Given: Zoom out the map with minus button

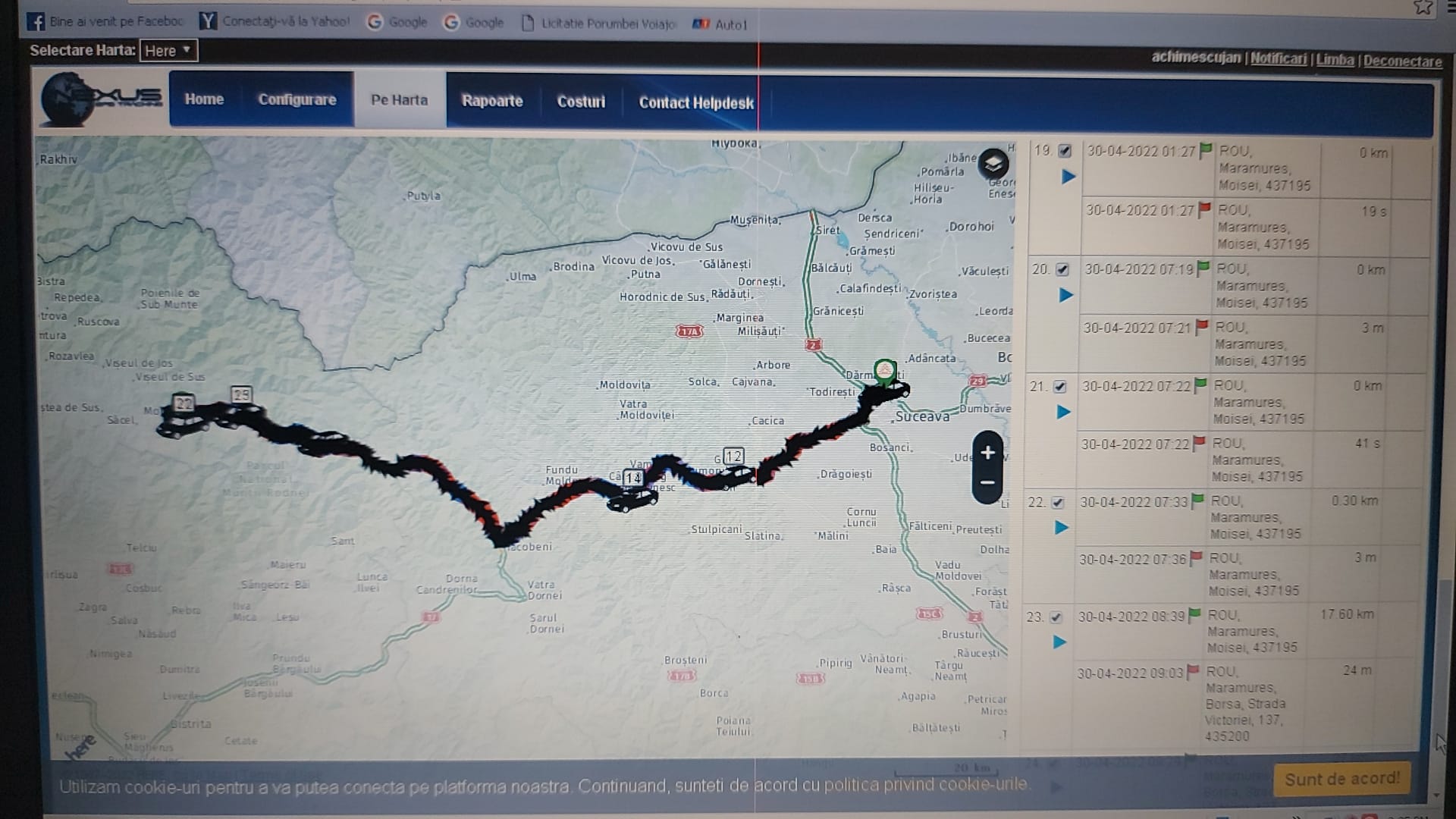Looking at the screenshot, I should [x=987, y=483].
